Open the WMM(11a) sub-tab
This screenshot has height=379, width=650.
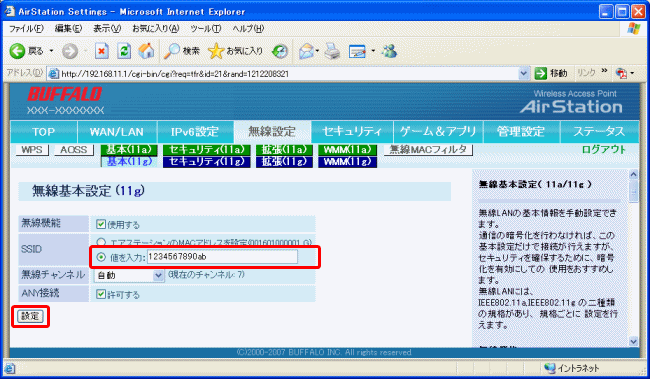tap(347, 150)
